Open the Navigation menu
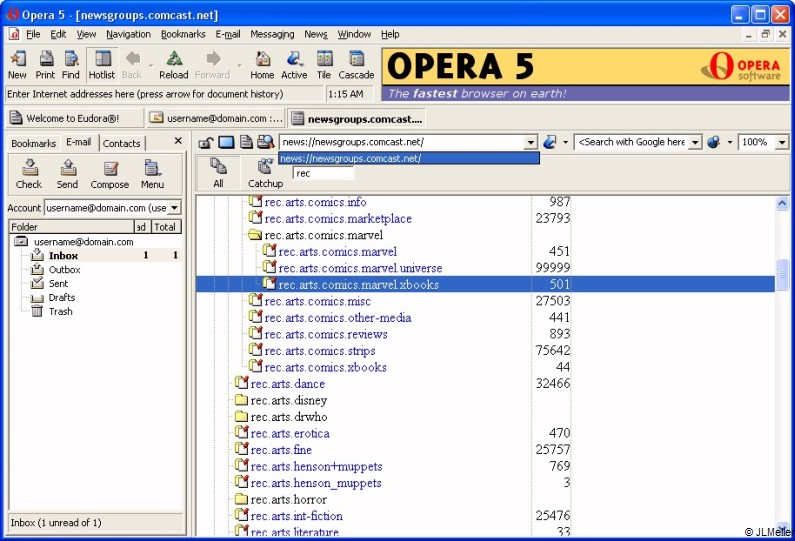This screenshot has width=795, height=541. 128,34
